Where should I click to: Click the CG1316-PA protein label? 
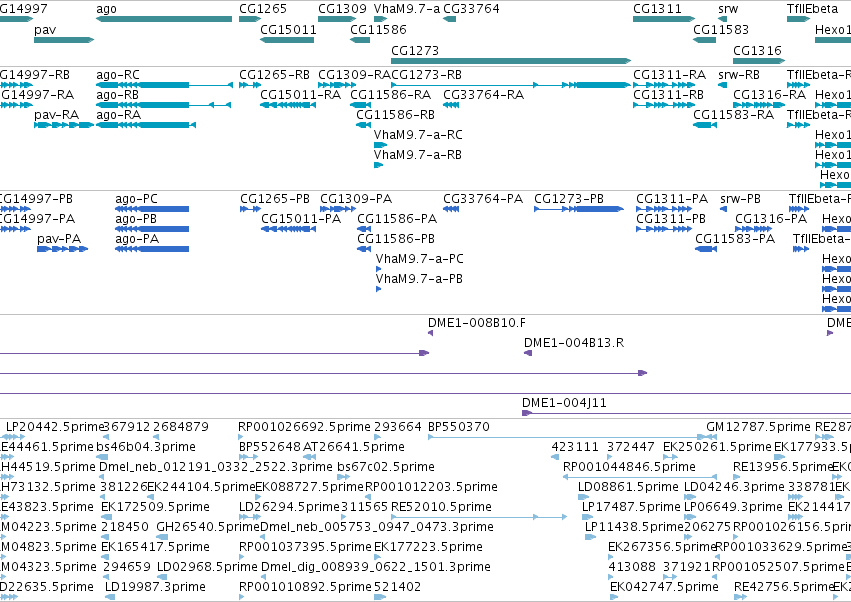coord(771,219)
